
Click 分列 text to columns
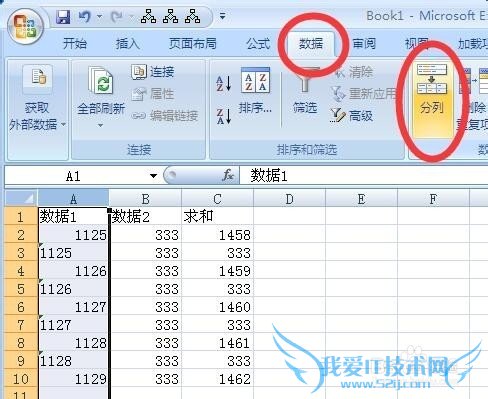(432, 100)
